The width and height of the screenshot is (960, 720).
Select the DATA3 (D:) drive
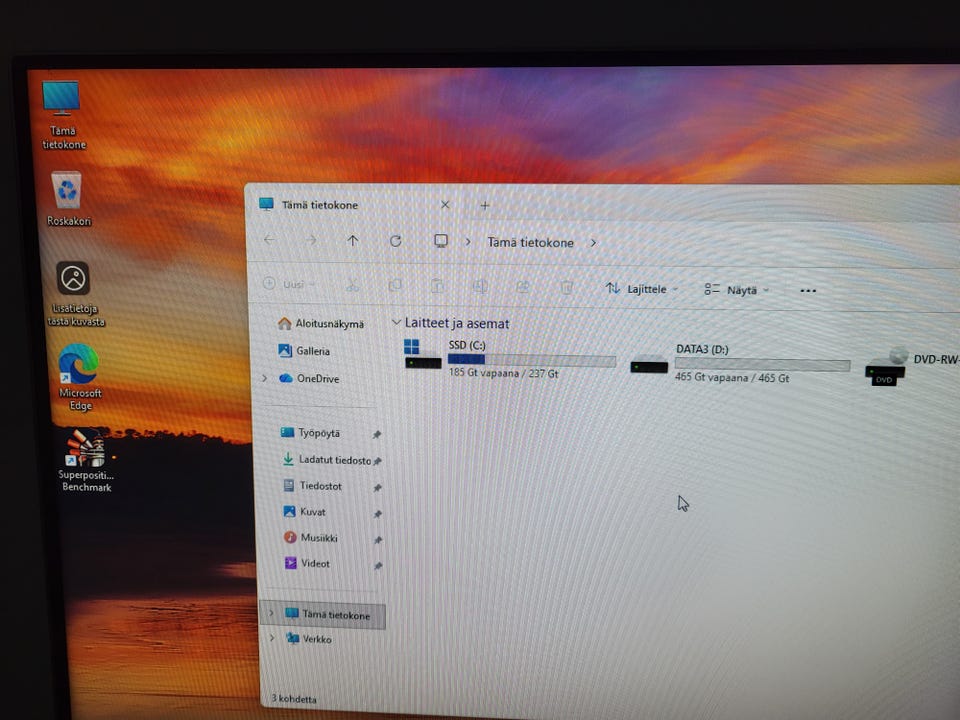(x=741, y=365)
